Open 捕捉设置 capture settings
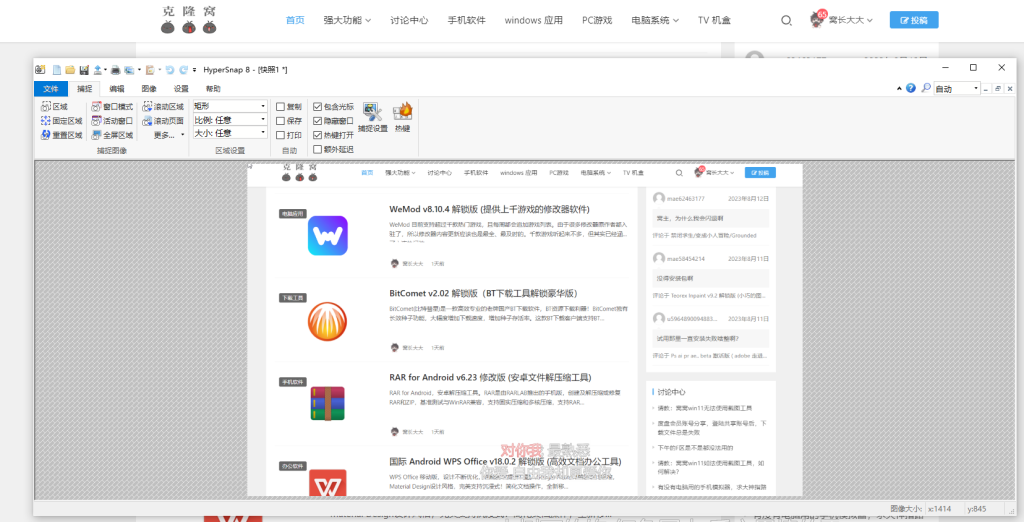The width and height of the screenshot is (1024, 522). 373,118
